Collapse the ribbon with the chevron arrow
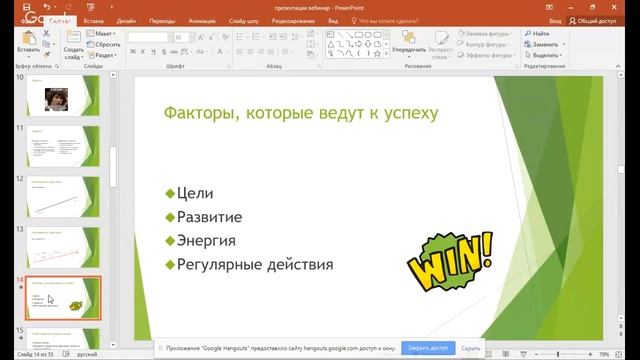 (x=618, y=66)
